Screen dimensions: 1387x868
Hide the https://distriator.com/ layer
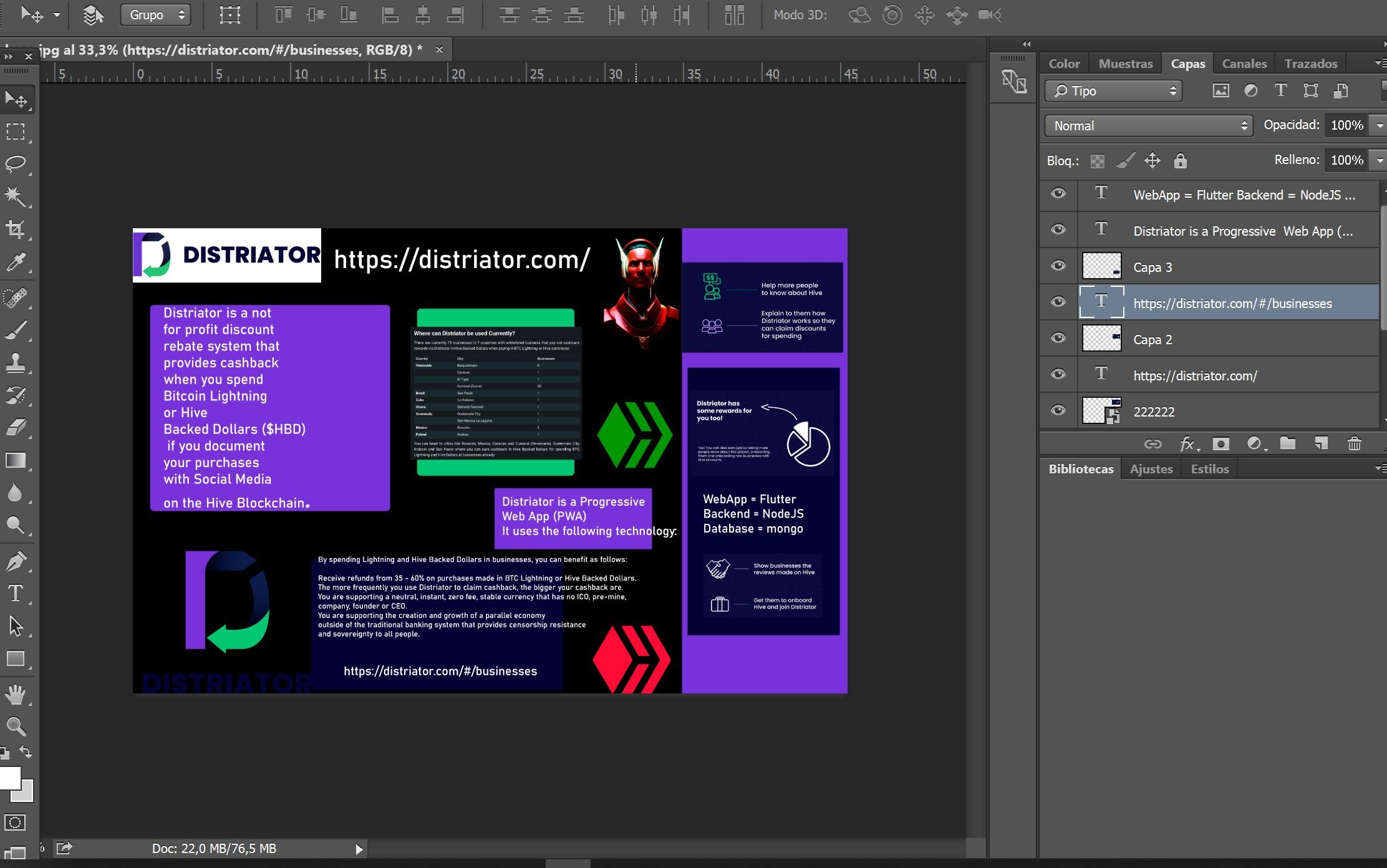[1058, 375]
